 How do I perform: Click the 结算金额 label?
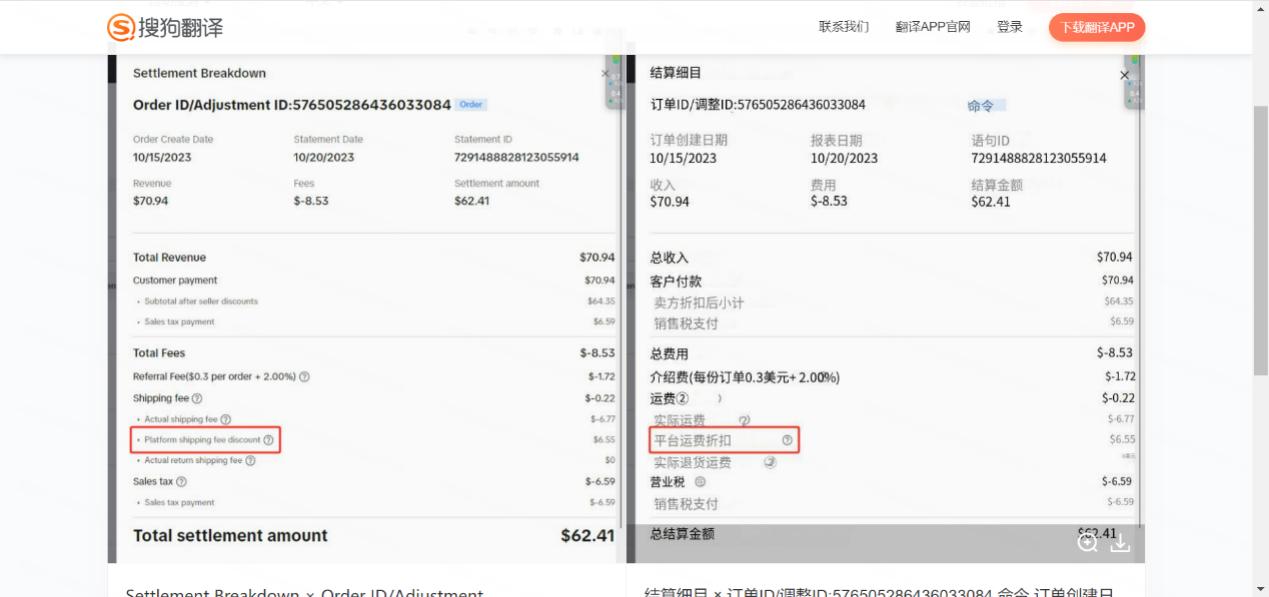pyautogui.click(x=997, y=185)
